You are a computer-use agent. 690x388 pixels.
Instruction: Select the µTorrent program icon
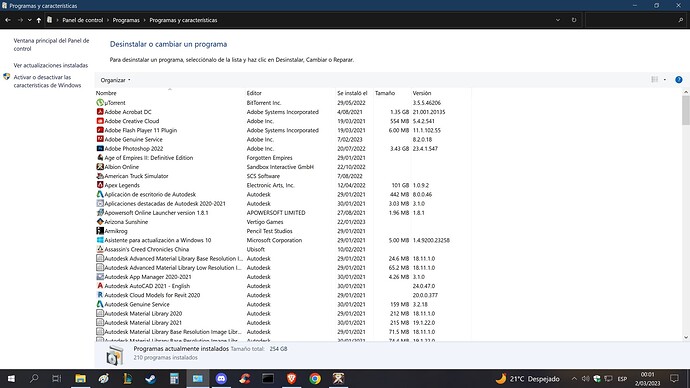click(100, 102)
